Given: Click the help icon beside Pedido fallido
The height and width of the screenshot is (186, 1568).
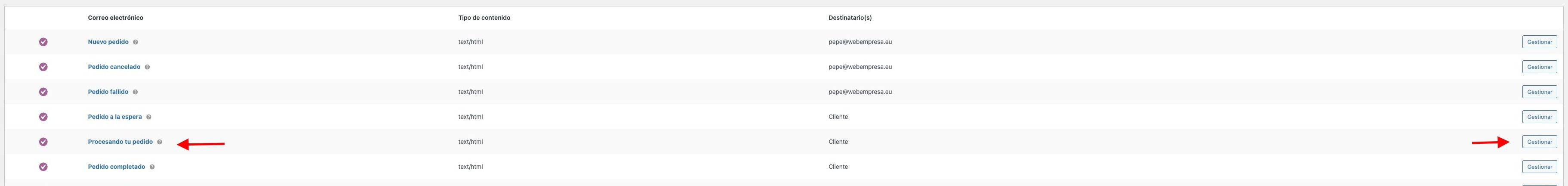Looking at the screenshot, I should pyautogui.click(x=135, y=92).
